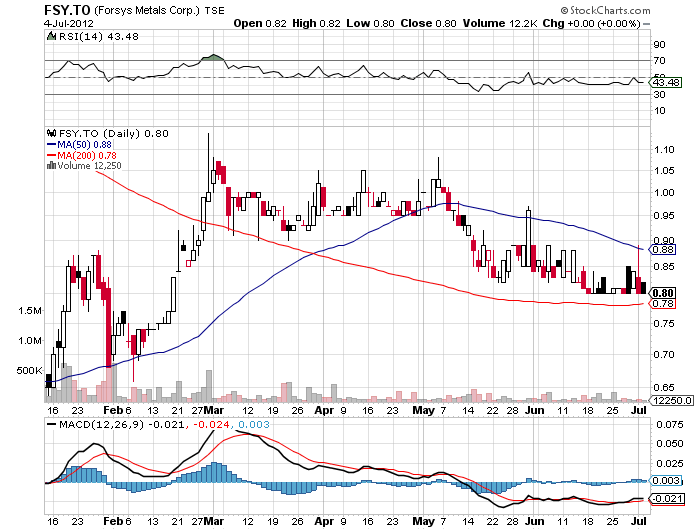
Task: Click the green 43.48 RSI axis tag
Action: 666,82
